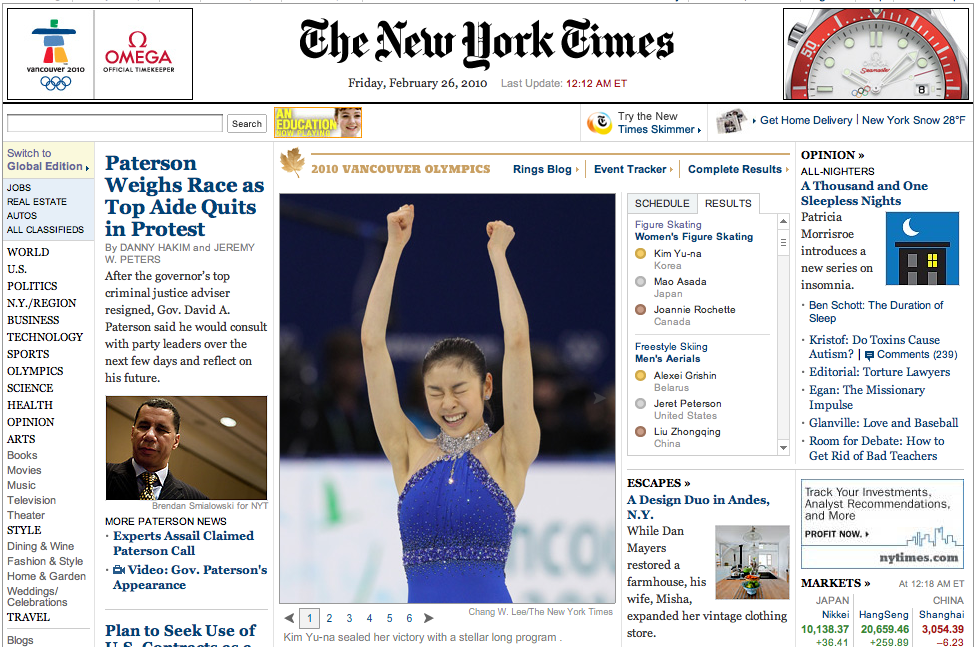Jump to slideshow photo 3
976x647 pixels.
[x=349, y=619]
